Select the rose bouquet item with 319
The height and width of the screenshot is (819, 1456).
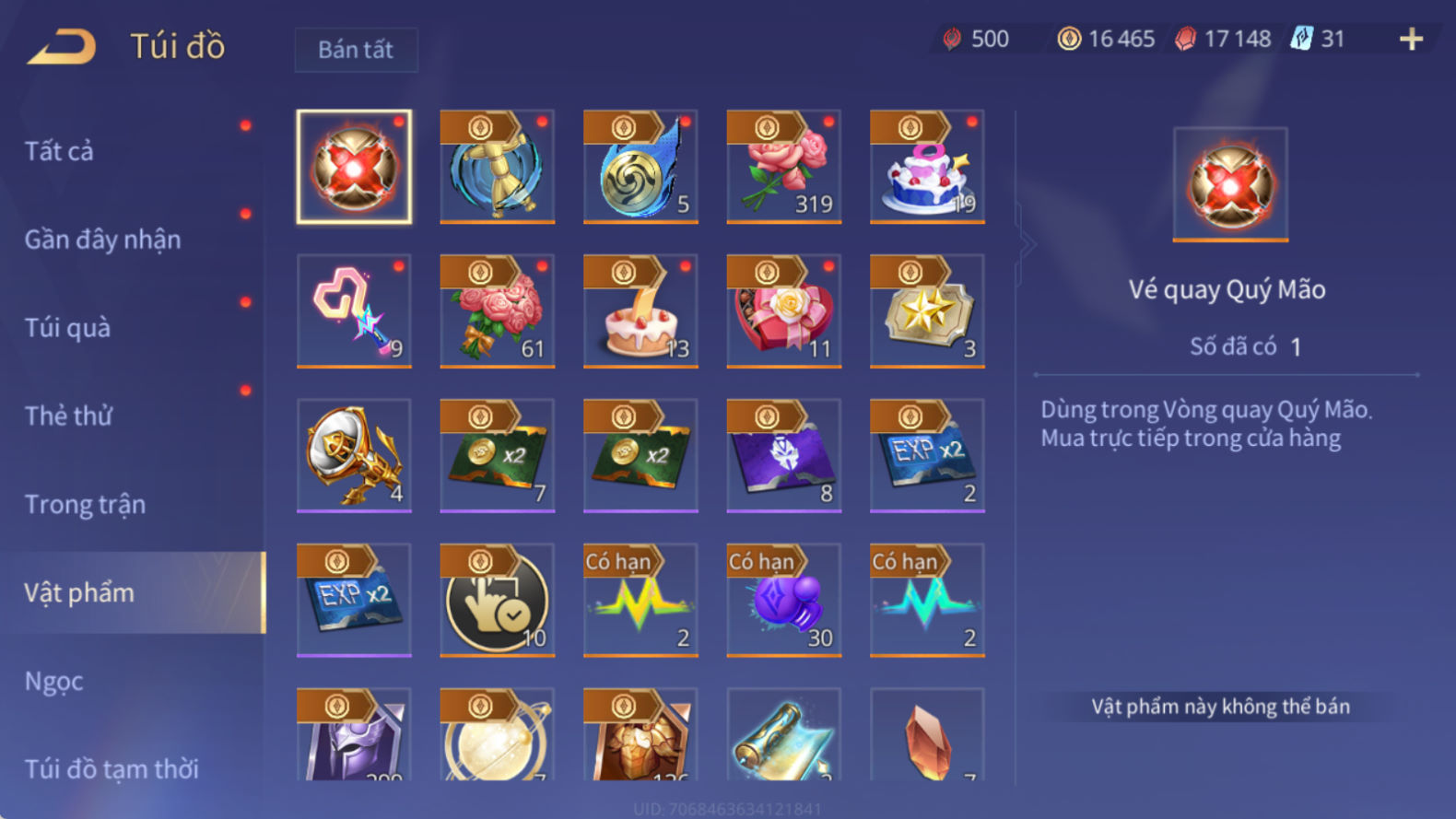[x=783, y=167]
